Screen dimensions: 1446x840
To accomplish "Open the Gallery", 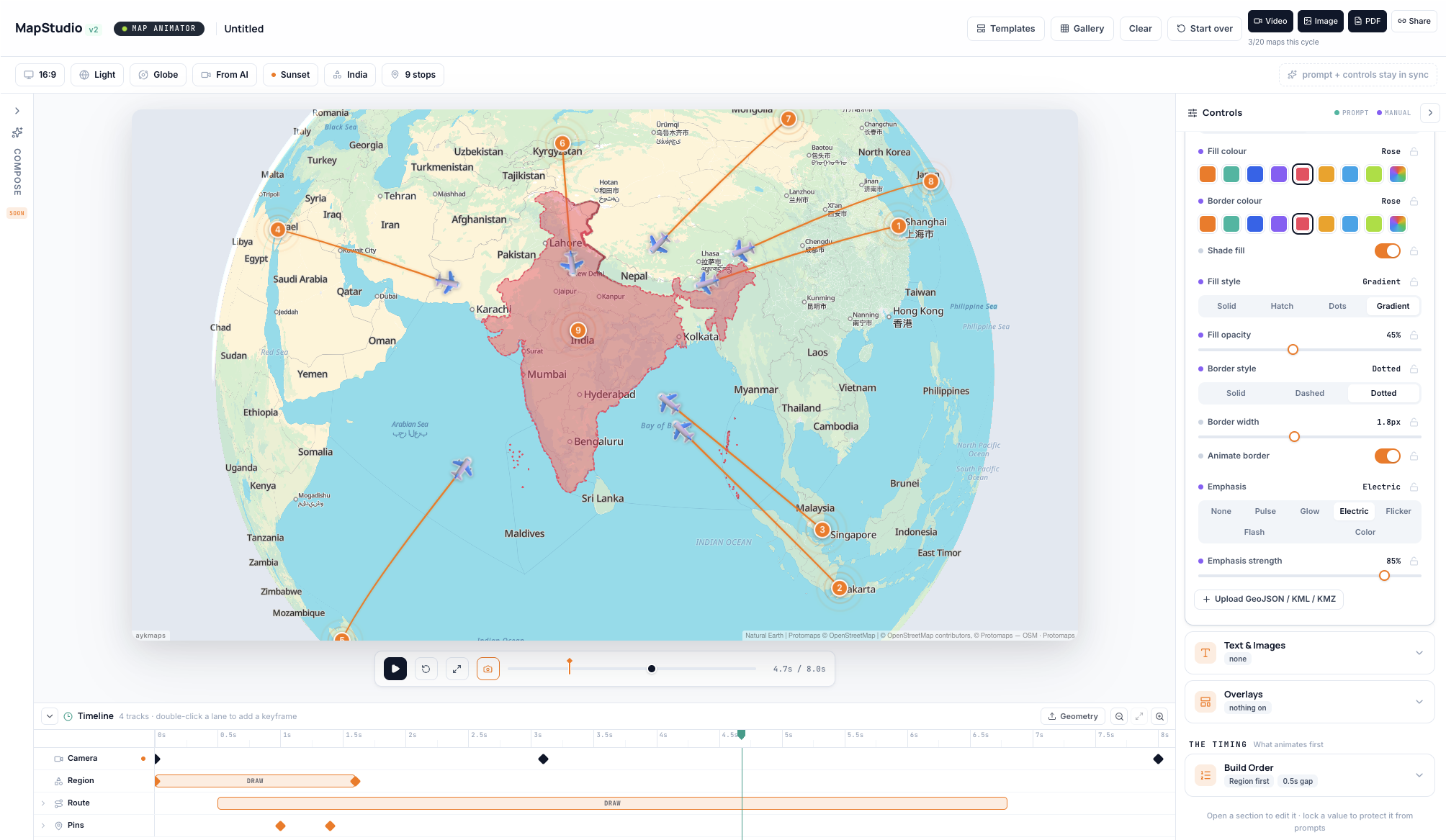I will pos(1082,29).
